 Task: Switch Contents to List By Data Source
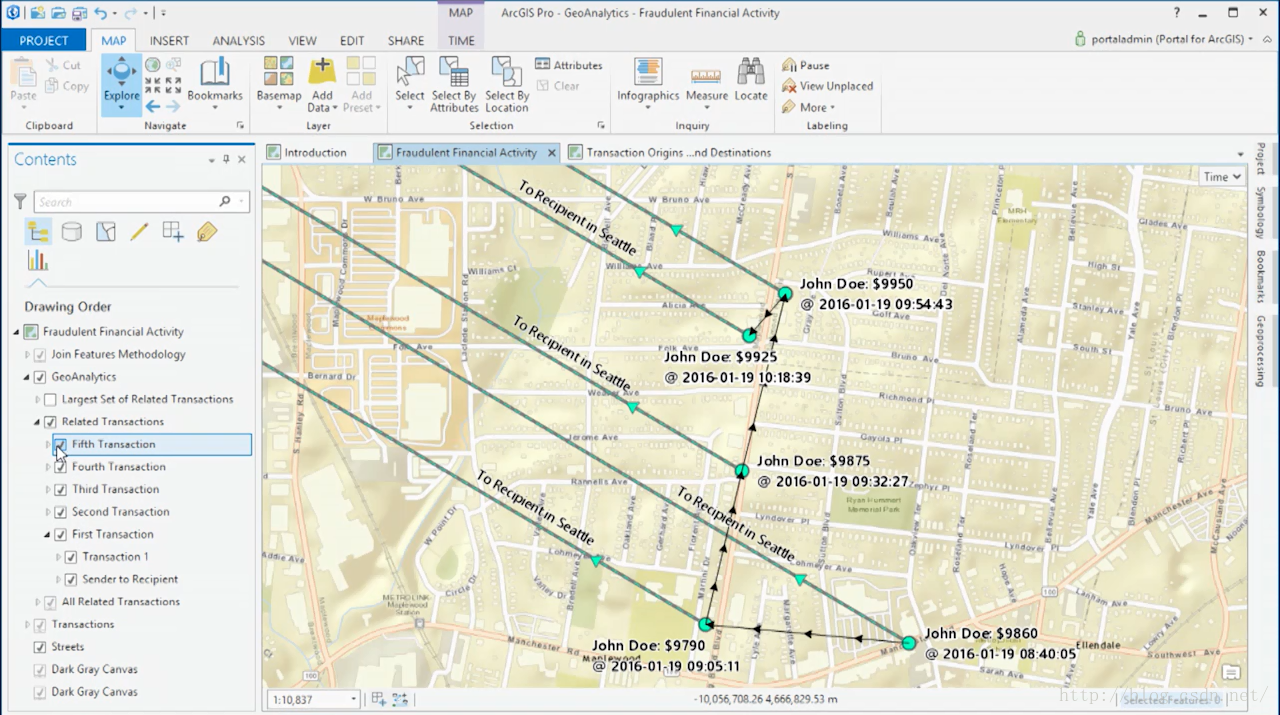[x=71, y=232]
